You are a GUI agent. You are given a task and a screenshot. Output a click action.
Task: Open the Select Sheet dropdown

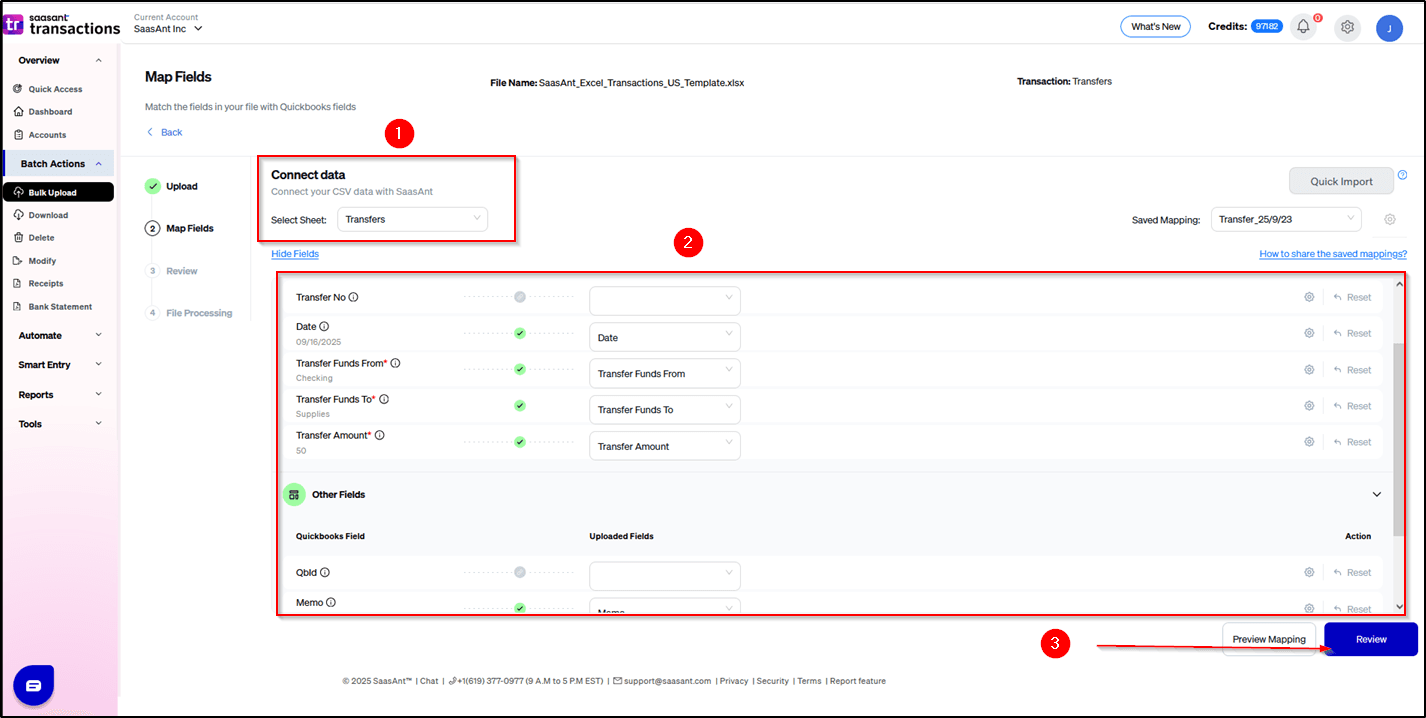click(412, 219)
